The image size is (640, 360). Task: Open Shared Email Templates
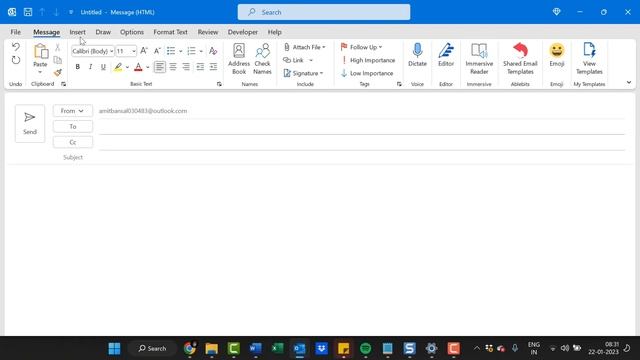tap(520, 59)
